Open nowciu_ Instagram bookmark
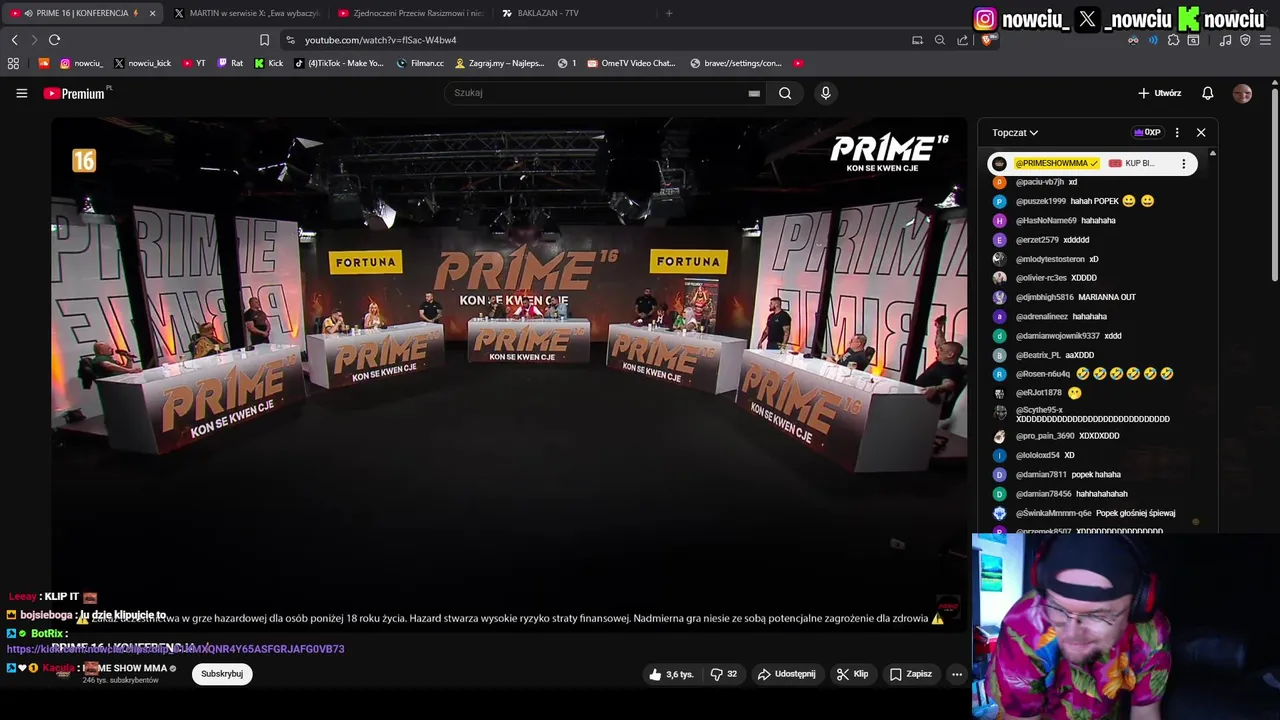The height and width of the screenshot is (720, 1280). 81,63
